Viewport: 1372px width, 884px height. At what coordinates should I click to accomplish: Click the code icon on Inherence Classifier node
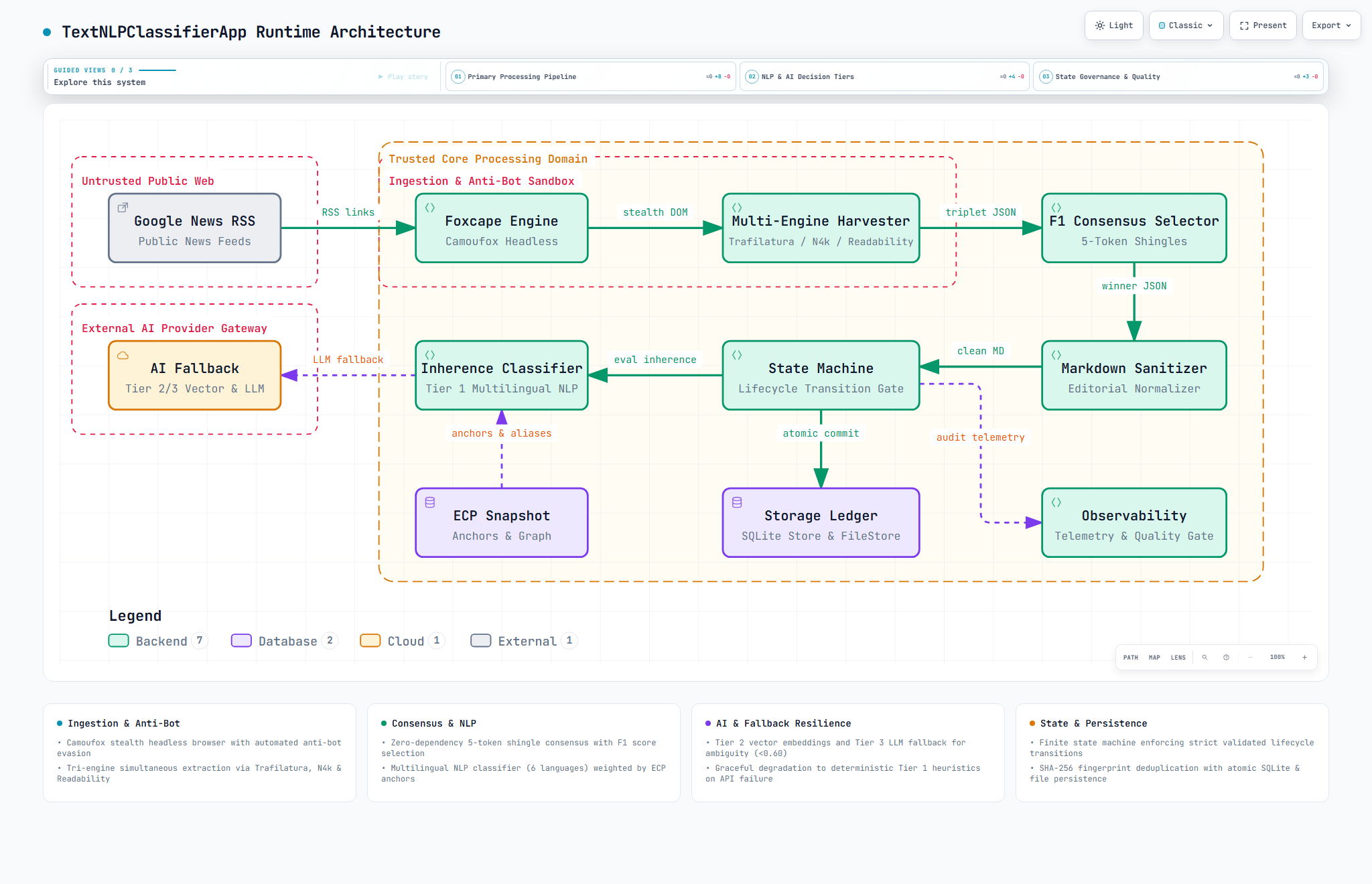coord(430,355)
